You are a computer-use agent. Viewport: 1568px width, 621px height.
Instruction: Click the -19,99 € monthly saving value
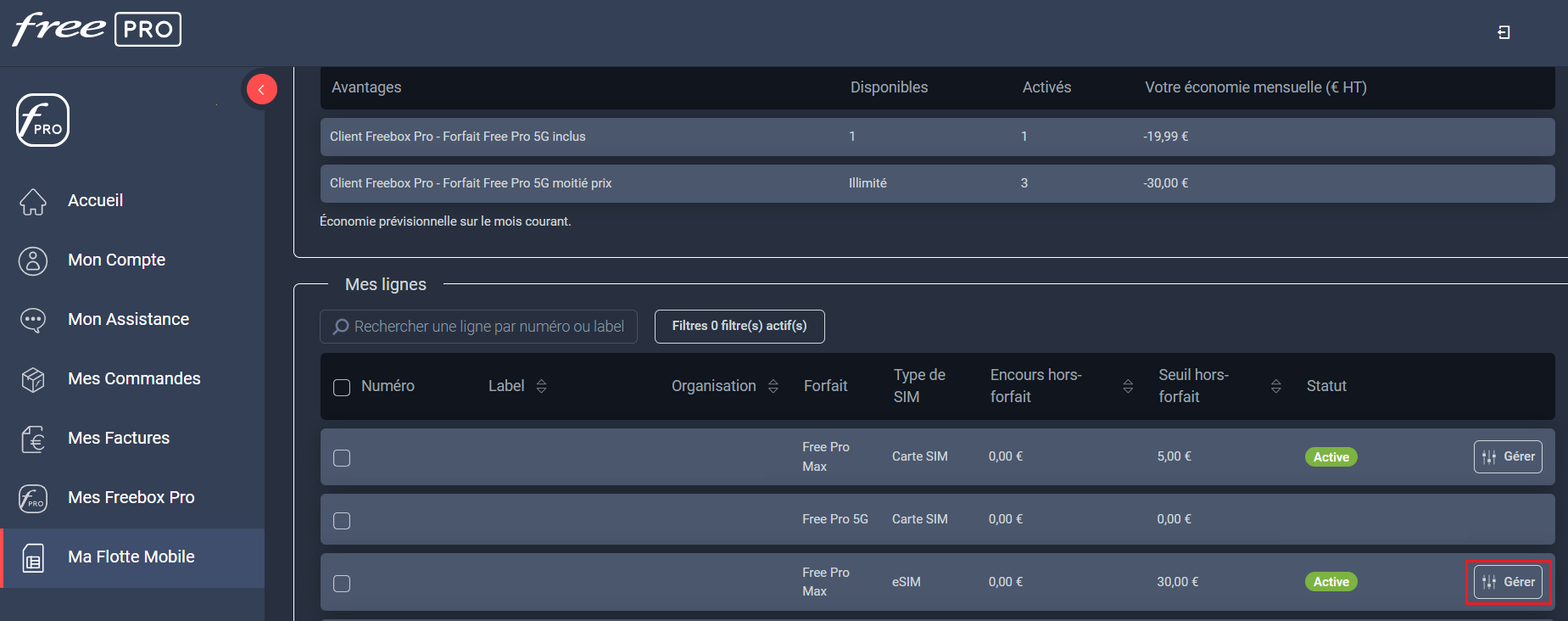pyautogui.click(x=1166, y=137)
